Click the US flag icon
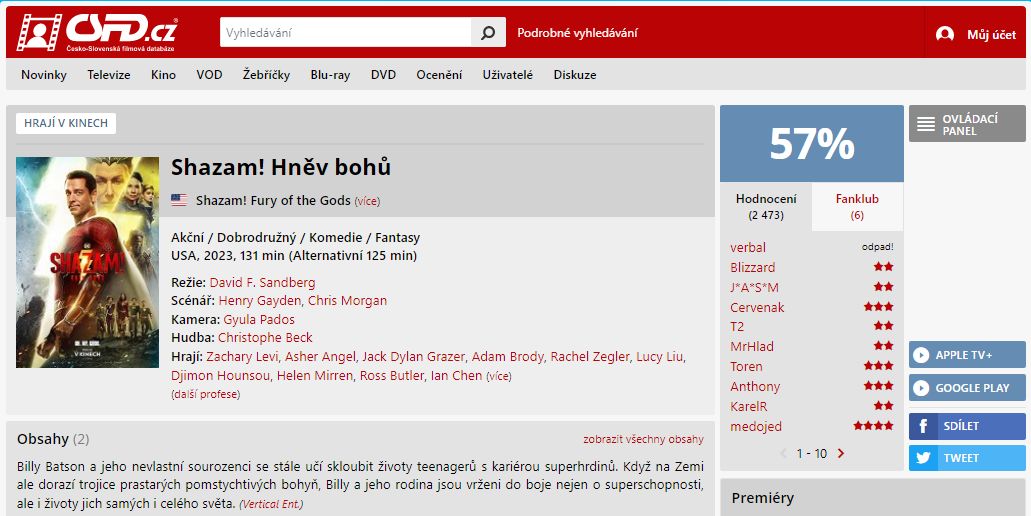The height and width of the screenshot is (516, 1031). click(x=179, y=200)
